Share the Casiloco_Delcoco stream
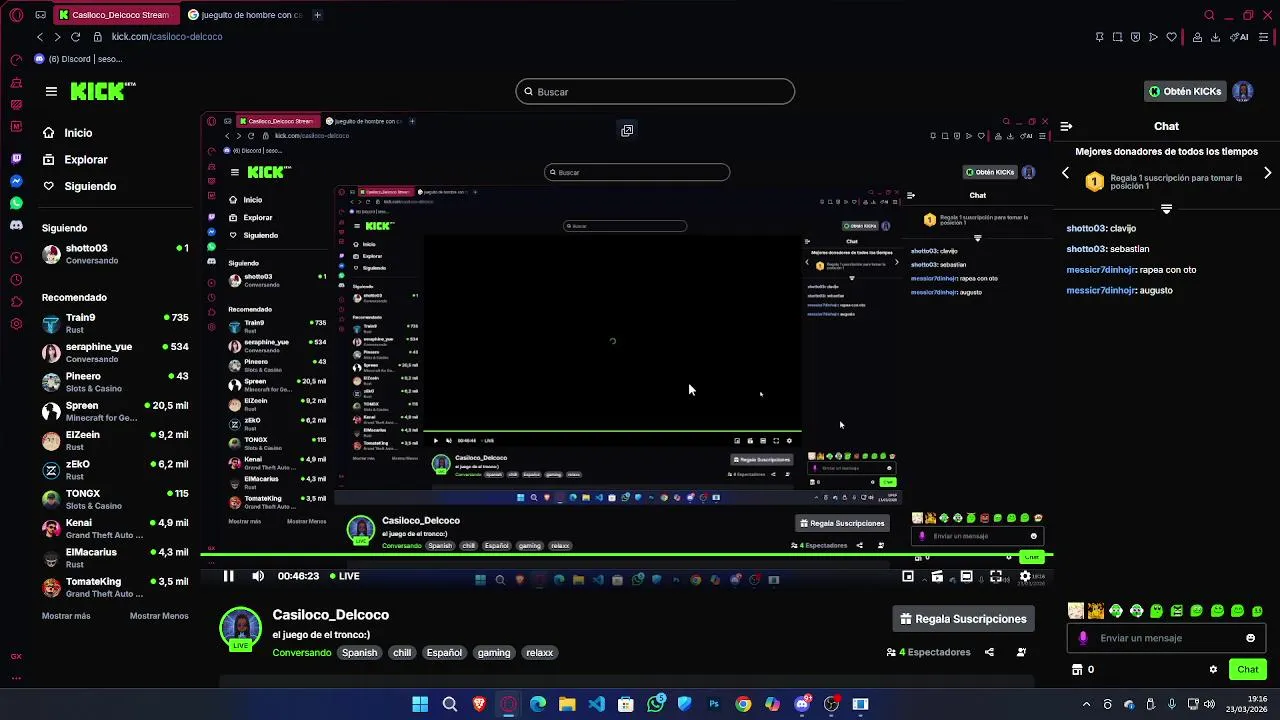The height and width of the screenshot is (720, 1280). pos(989,652)
